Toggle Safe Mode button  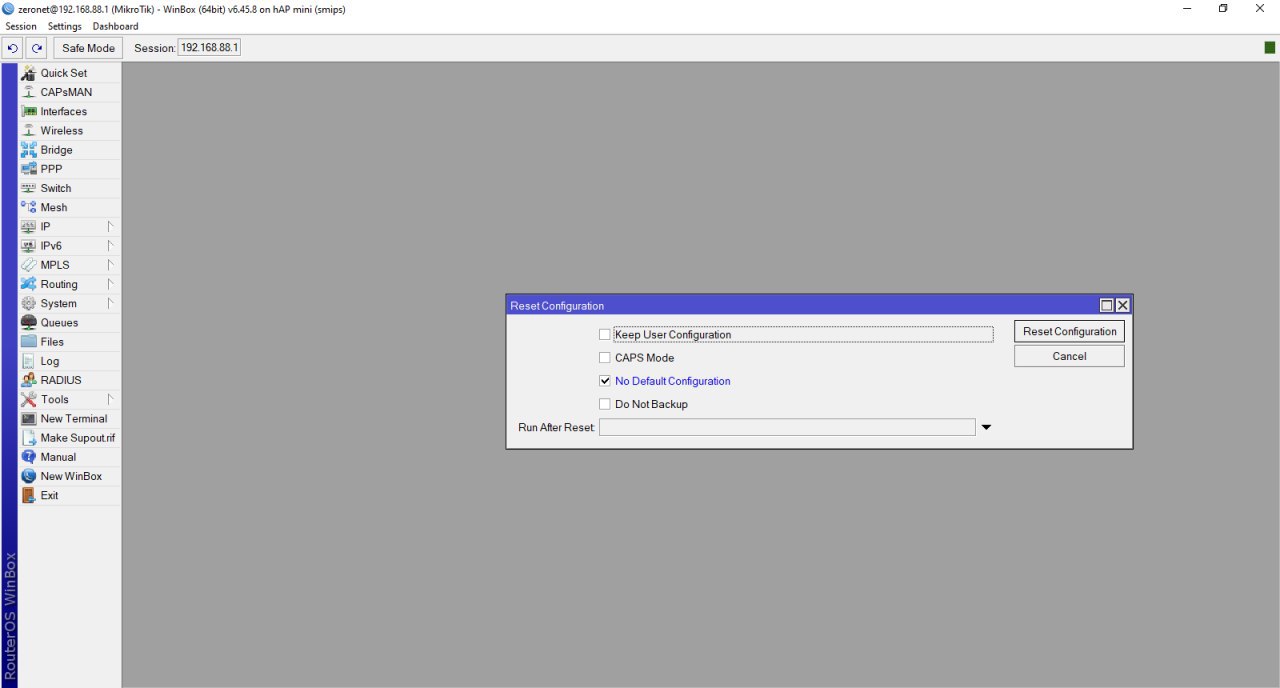point(88,48)
